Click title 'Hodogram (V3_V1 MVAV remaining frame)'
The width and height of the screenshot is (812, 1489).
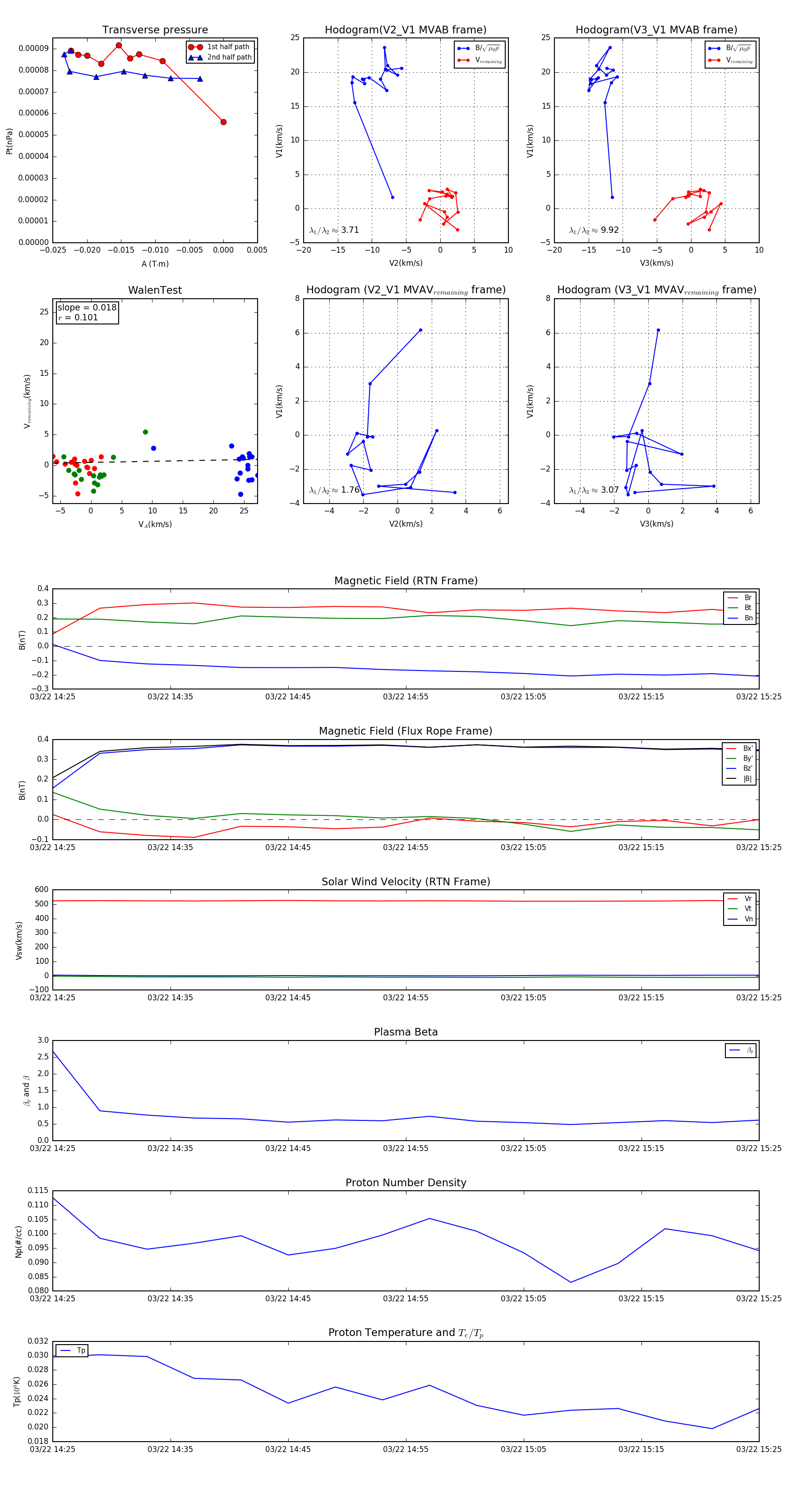tap(656, 290)
